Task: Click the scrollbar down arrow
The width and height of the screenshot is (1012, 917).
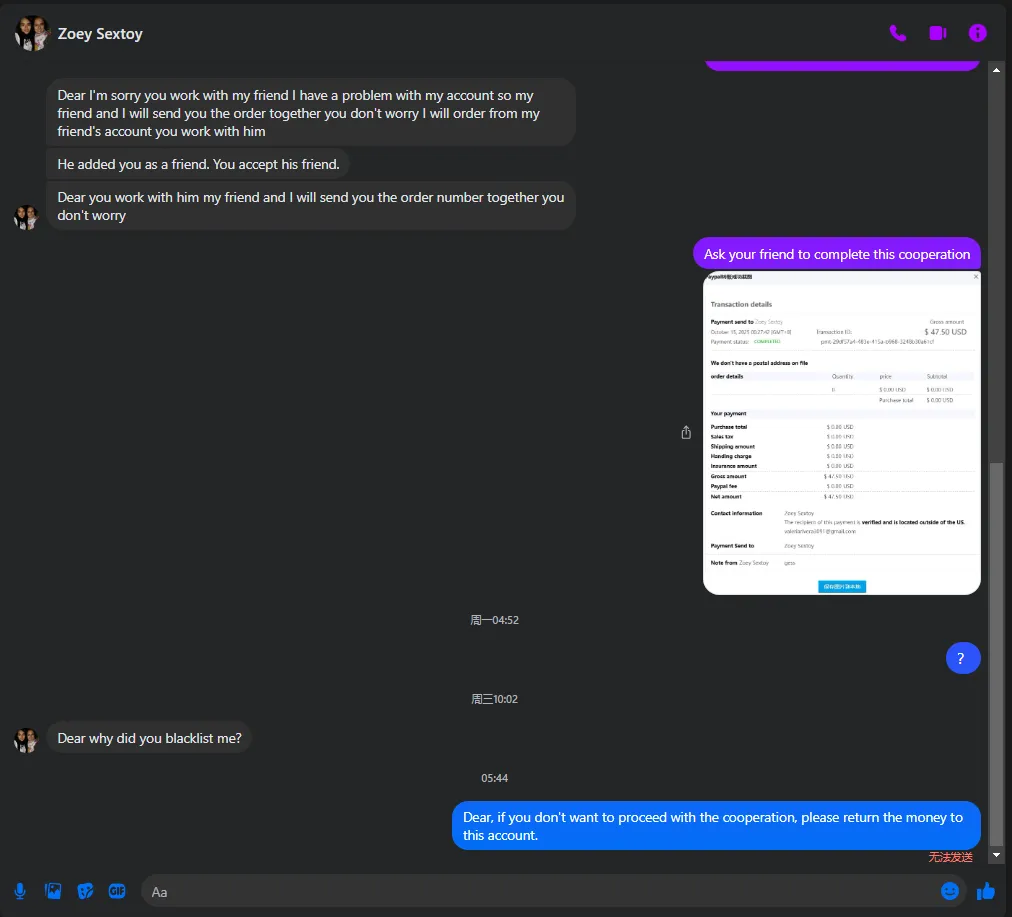Action: [x=997, y=855]
